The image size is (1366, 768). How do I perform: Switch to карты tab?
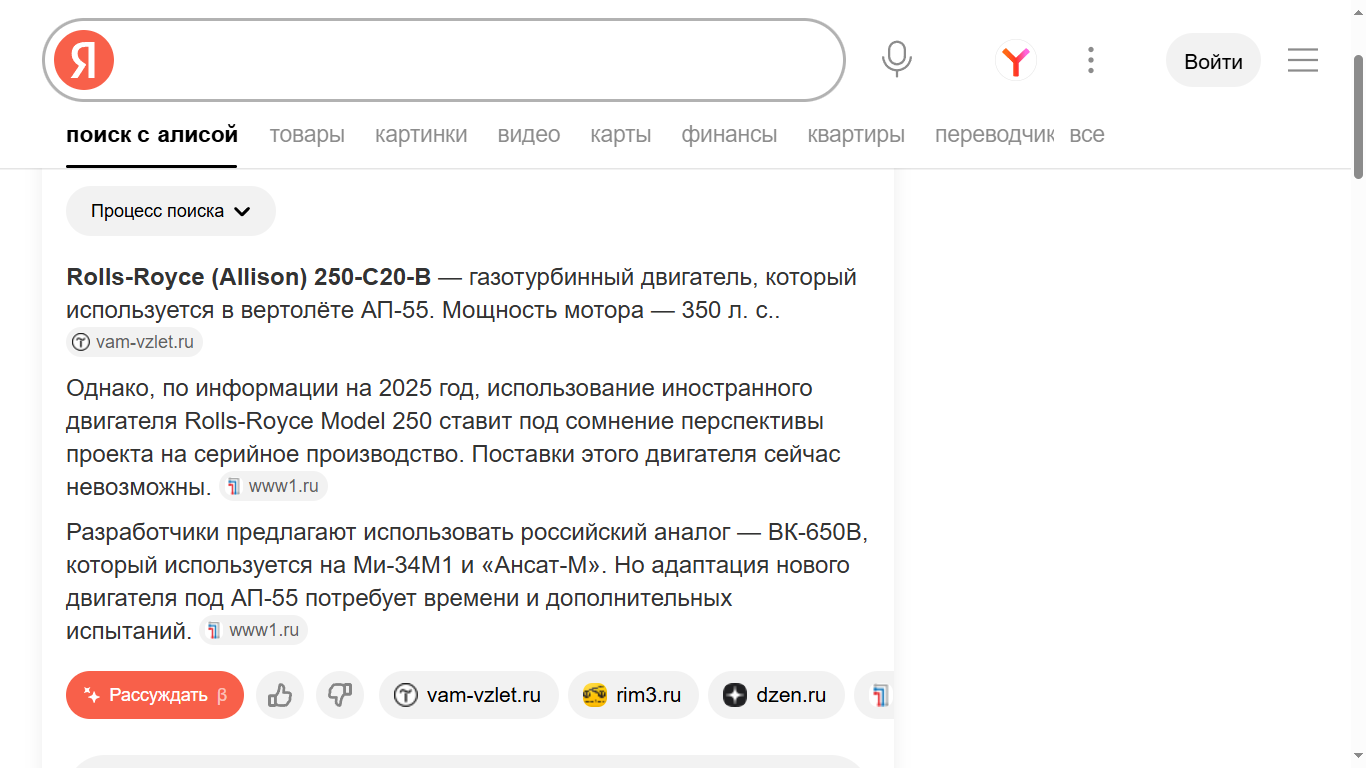coord(621,135)
